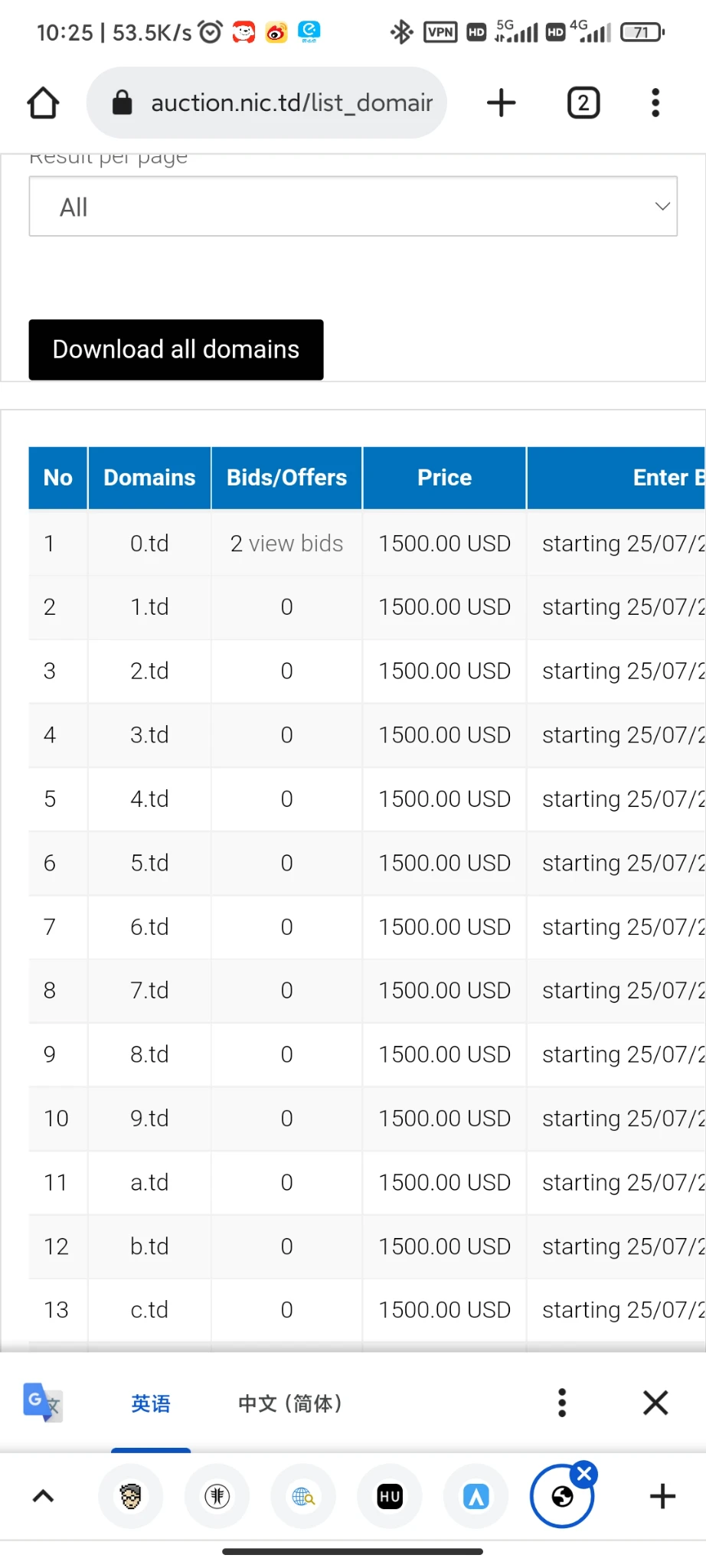This screenshot has height=1568, width=706.
Task: Switch to the globe search tab icon
Action: click(303, 1496)
